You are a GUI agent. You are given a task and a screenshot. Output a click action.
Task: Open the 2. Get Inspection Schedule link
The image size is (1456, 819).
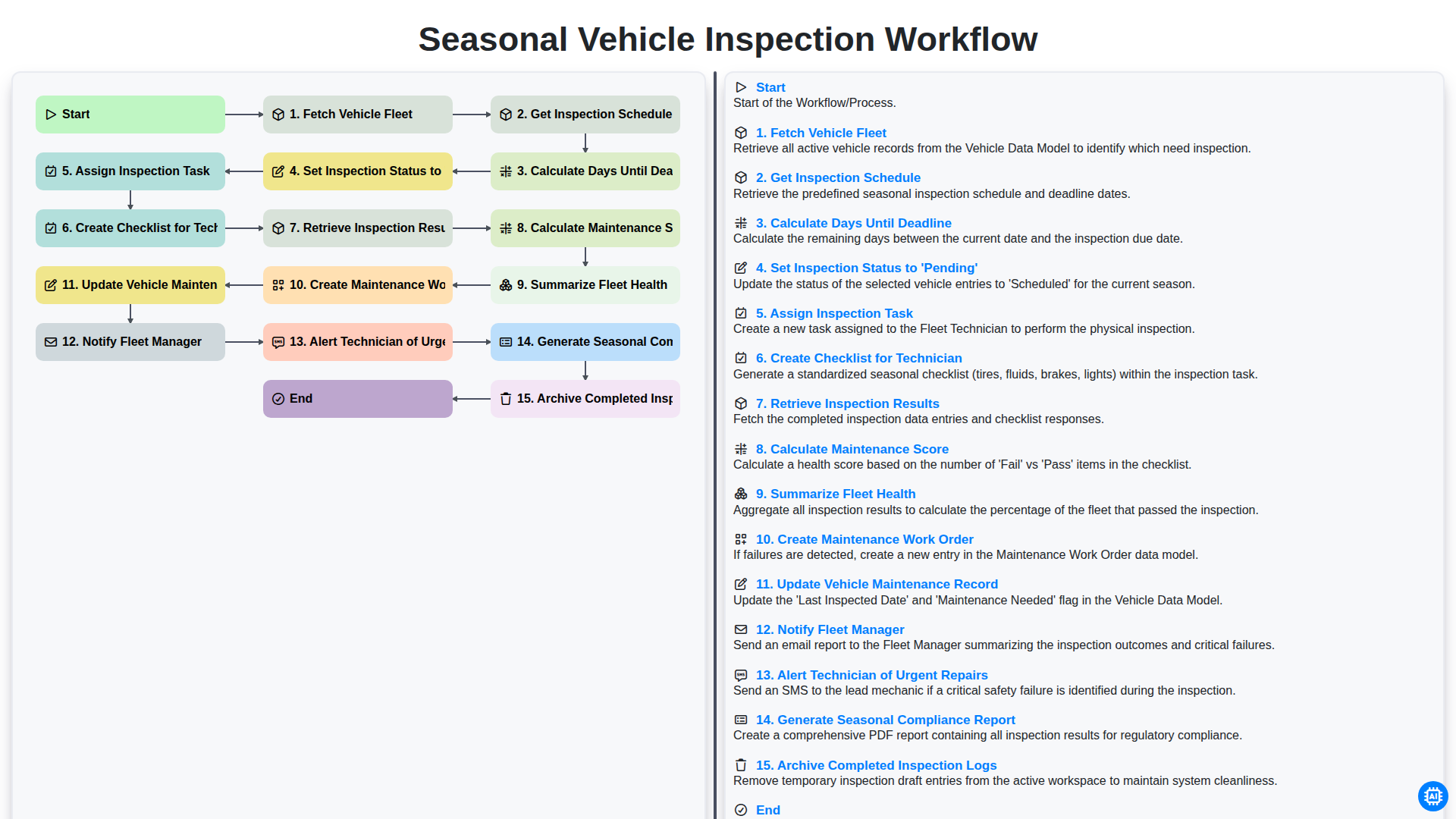838,177
